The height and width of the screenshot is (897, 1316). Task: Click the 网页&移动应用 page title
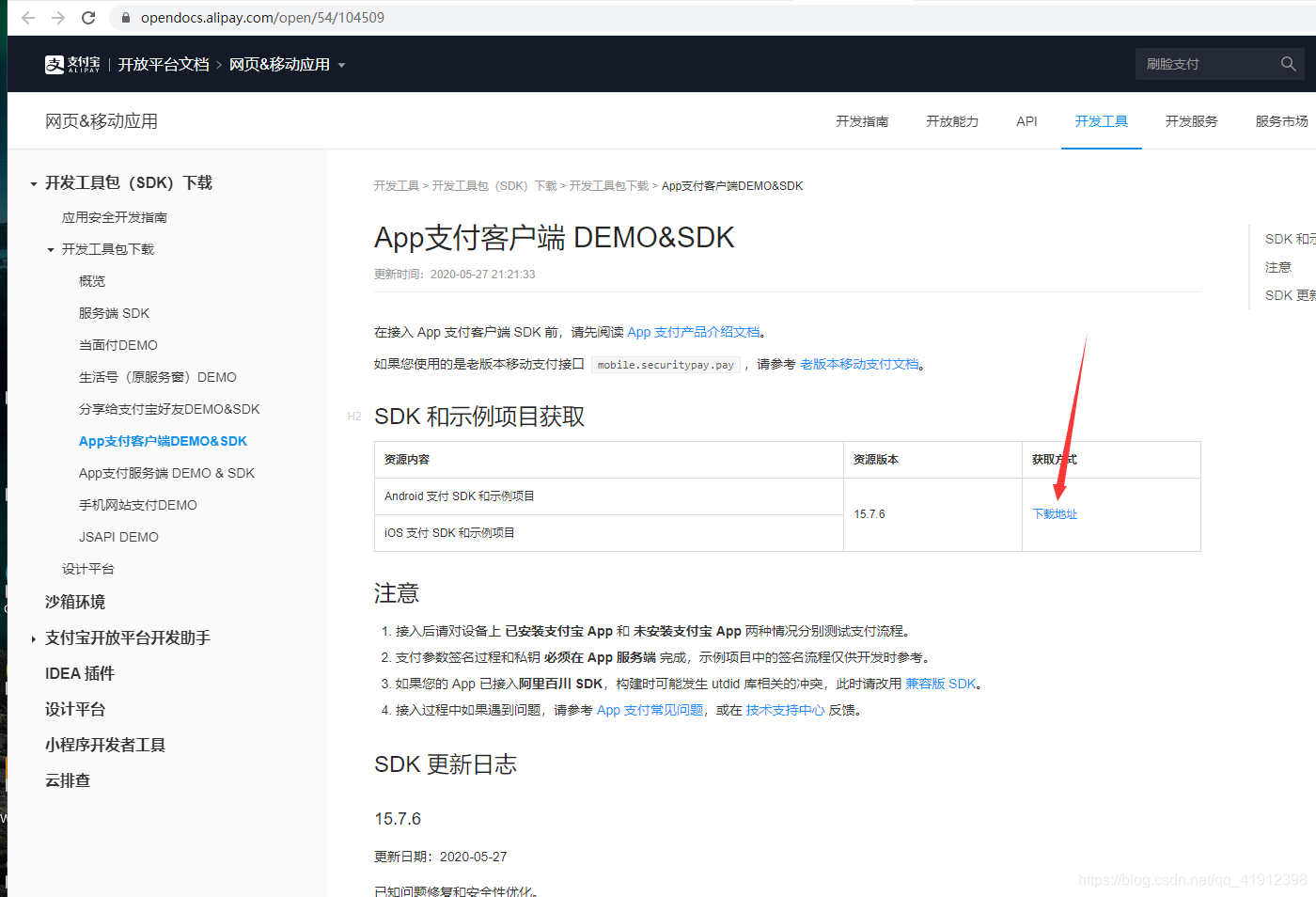[x=102, y=121]
